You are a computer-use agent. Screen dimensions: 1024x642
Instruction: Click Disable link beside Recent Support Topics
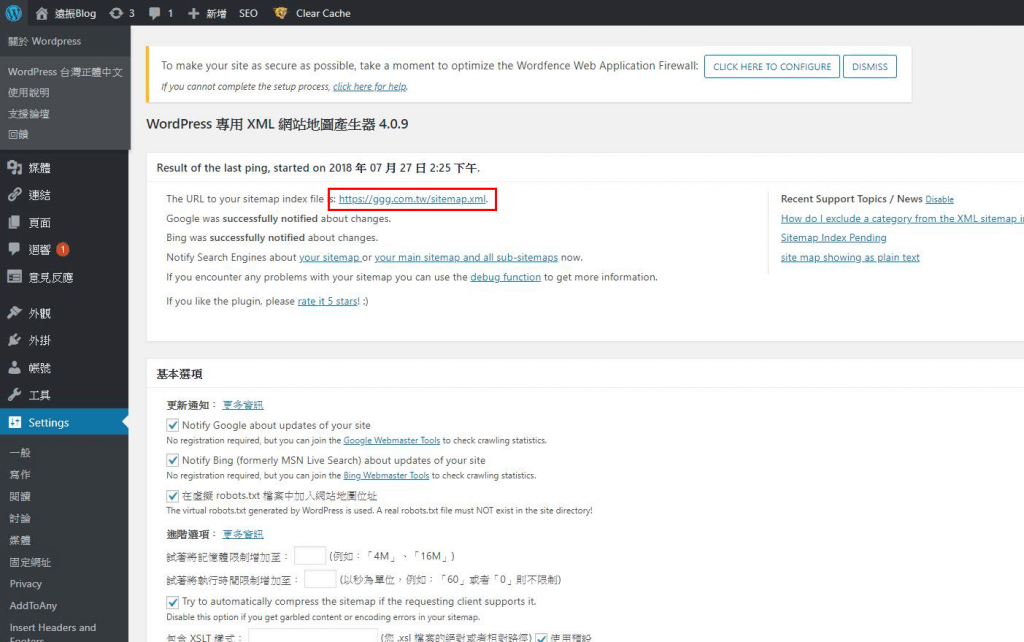tap(939, 199)
